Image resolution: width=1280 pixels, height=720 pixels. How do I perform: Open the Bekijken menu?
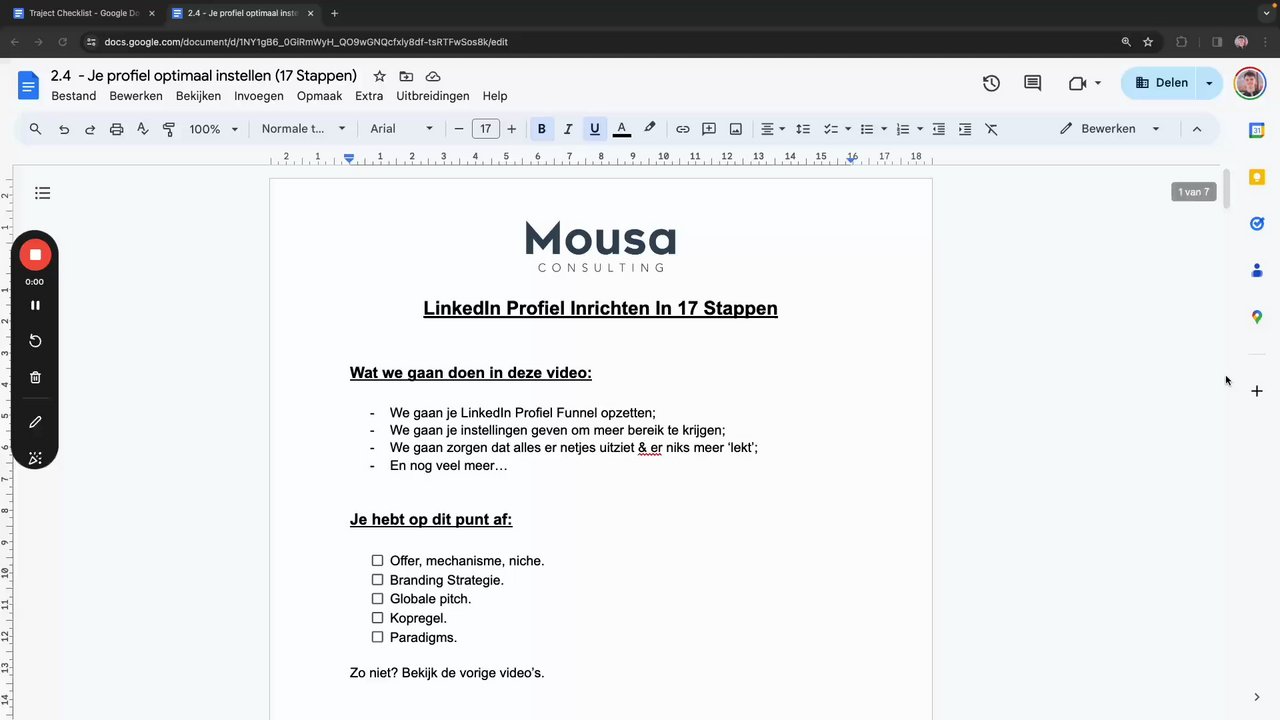pyautogui.click(x=198, y=96)
